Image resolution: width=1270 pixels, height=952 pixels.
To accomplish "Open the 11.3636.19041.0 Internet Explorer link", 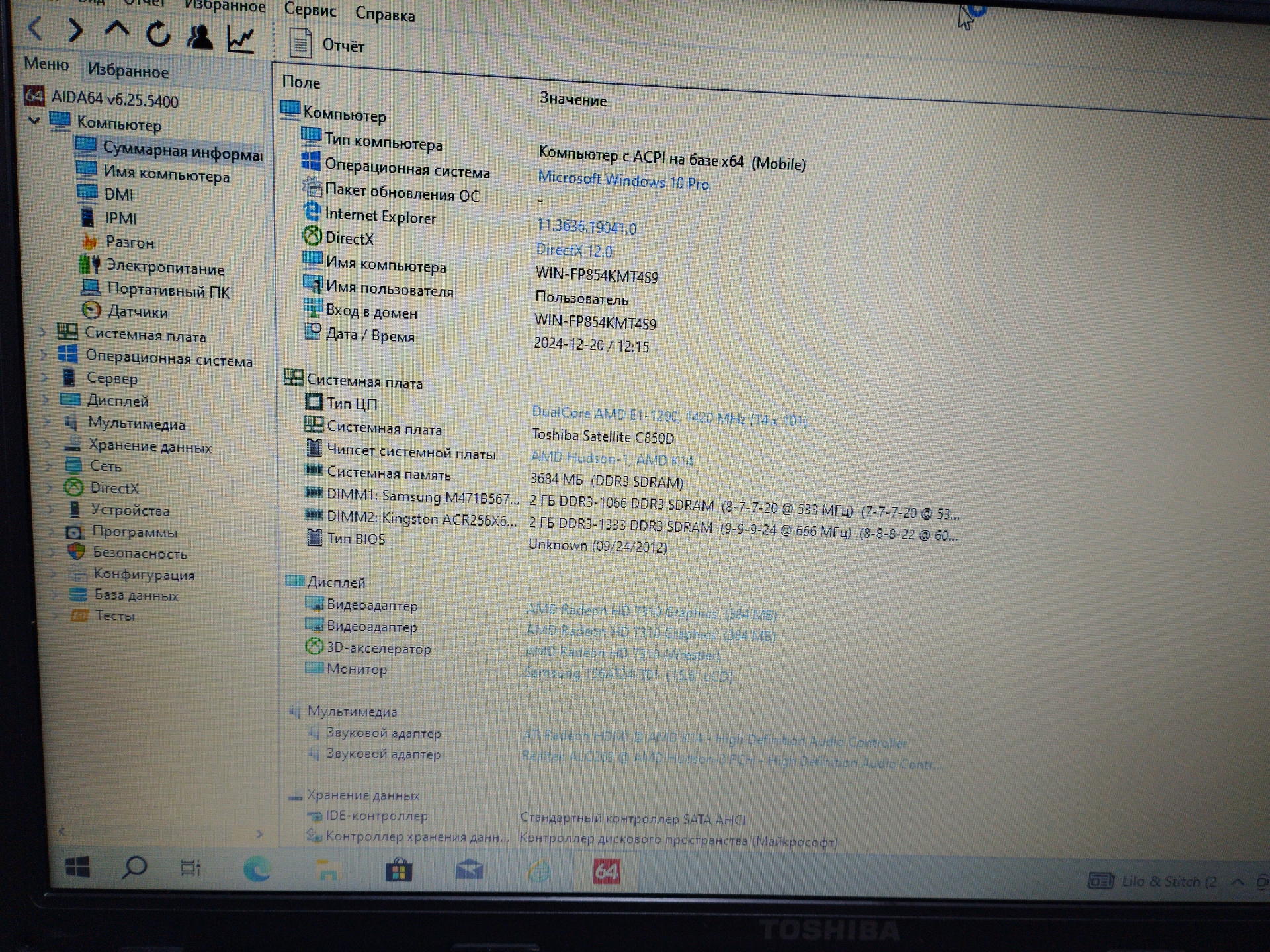I will point(586,227).
